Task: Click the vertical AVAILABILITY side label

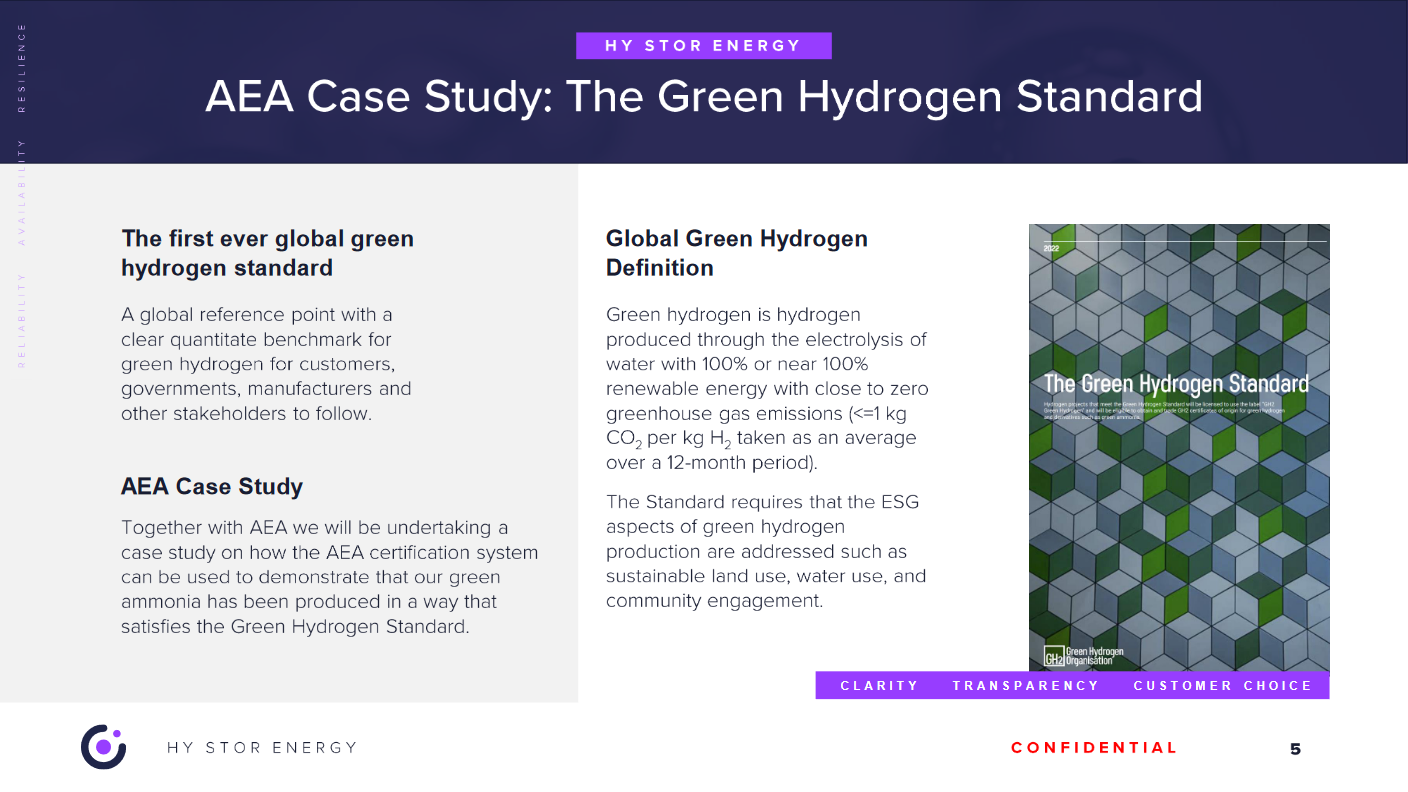Action: (22, 192)
